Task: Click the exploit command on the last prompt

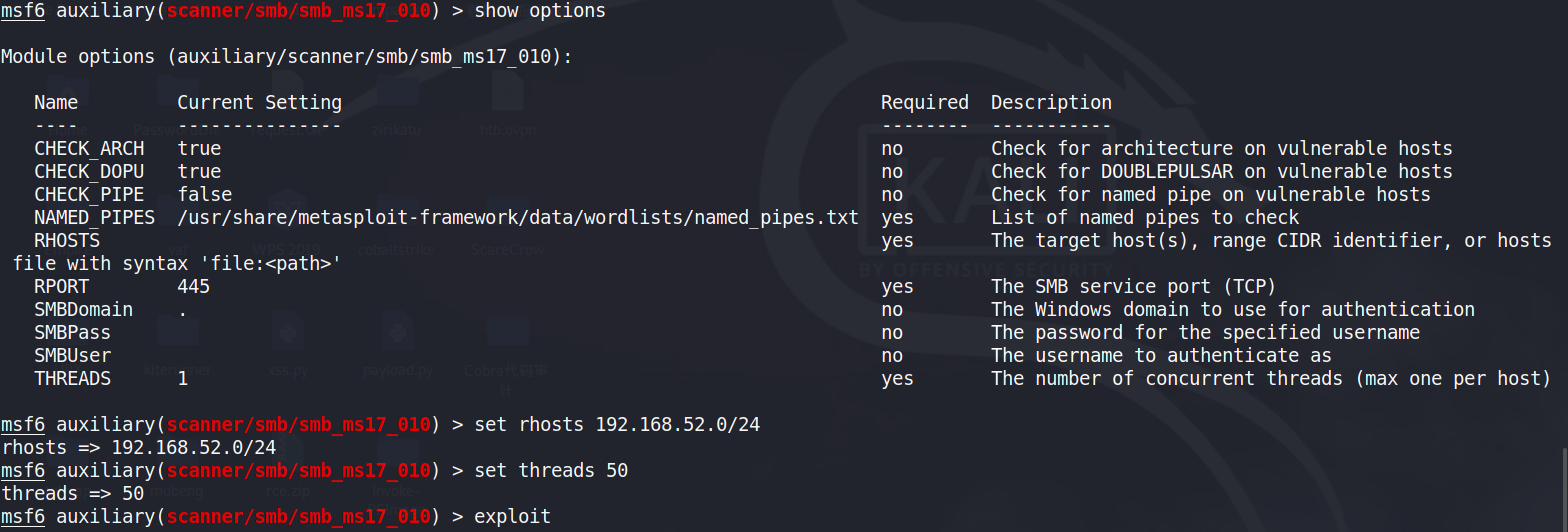Action: click(x=512, y=517)
